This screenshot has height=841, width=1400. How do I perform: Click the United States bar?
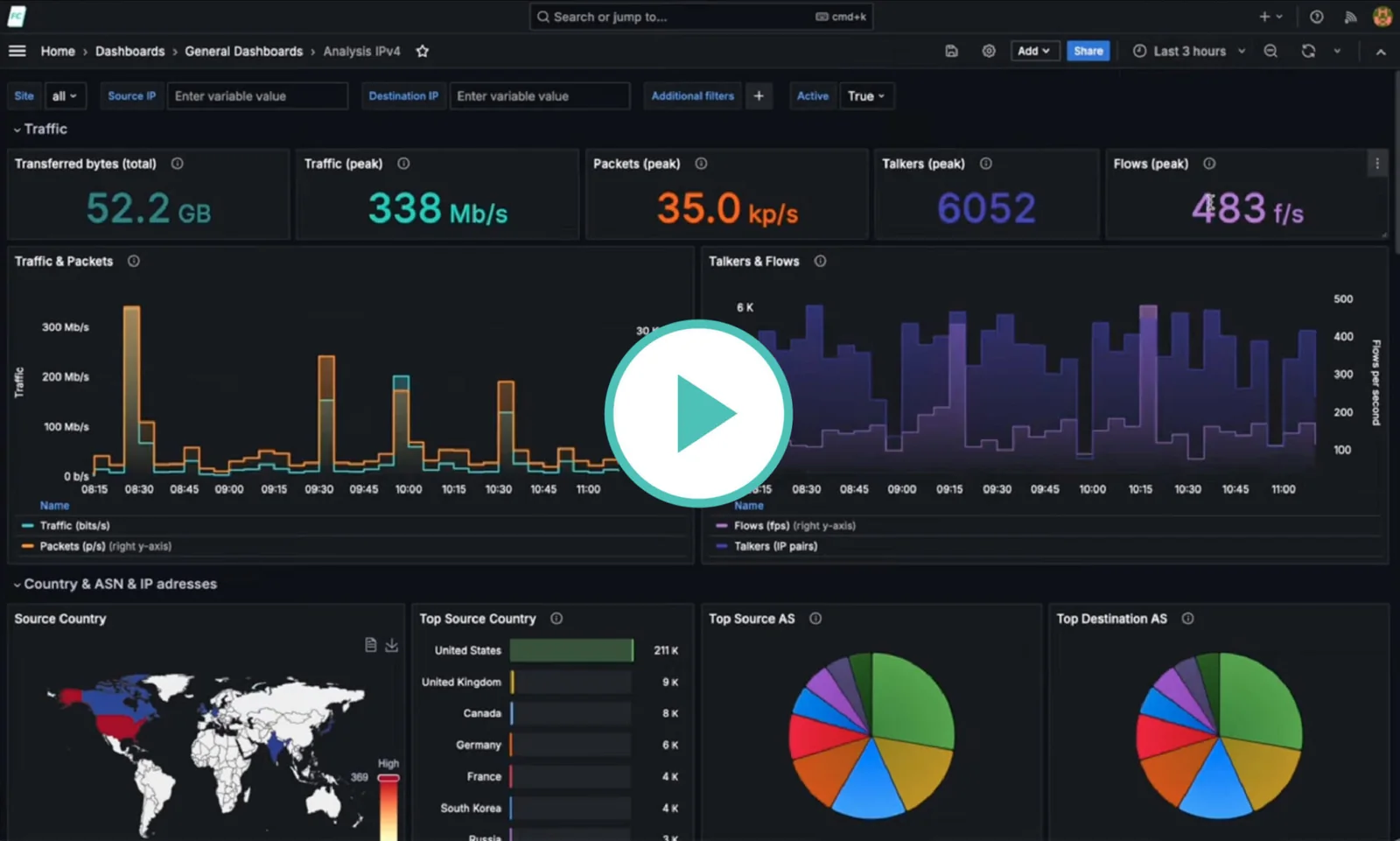[571, 650]
